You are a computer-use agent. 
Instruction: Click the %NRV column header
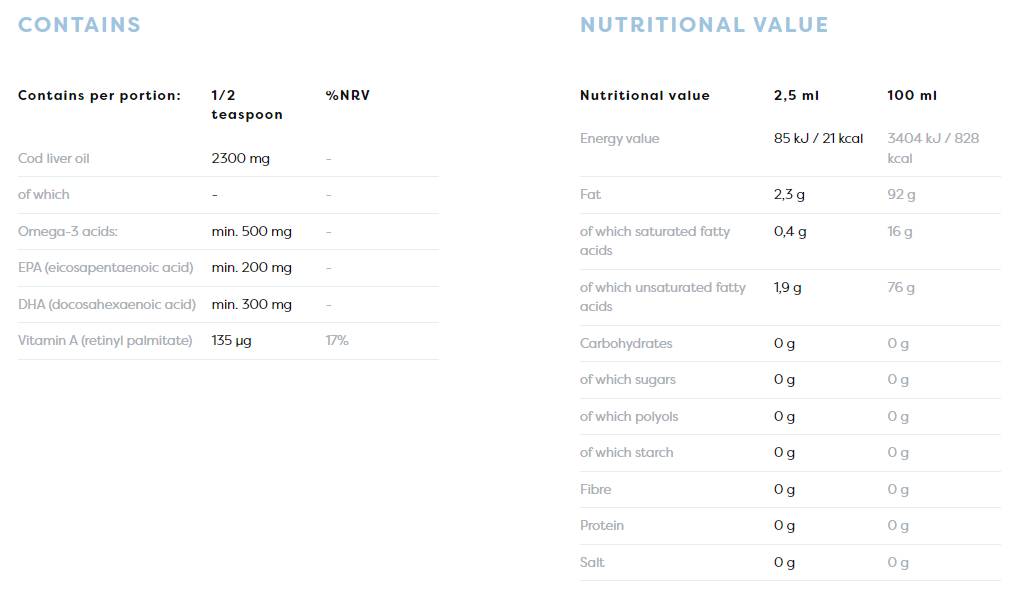(x=348, y=95)
